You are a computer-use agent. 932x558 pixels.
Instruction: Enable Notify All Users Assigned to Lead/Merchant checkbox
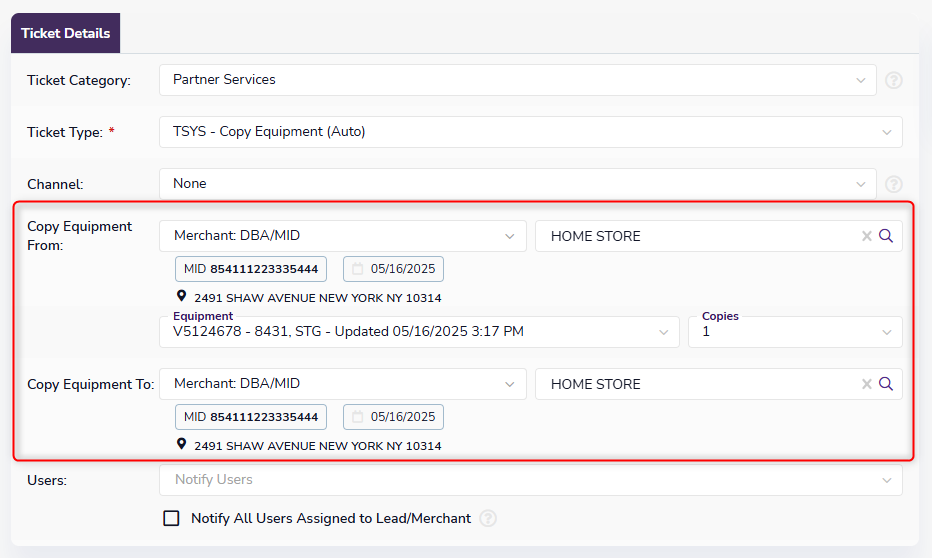[x=171, y=518]
